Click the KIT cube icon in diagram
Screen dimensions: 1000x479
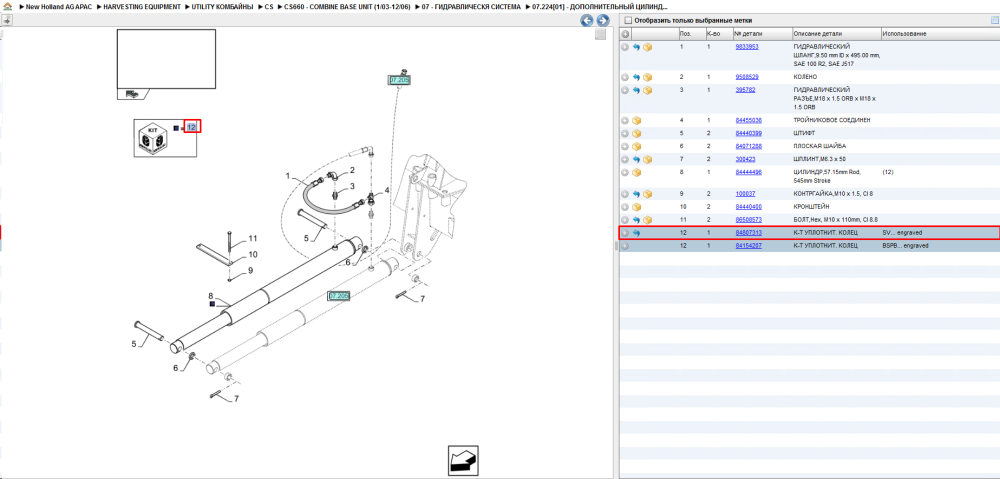click(x=153, y=138)
